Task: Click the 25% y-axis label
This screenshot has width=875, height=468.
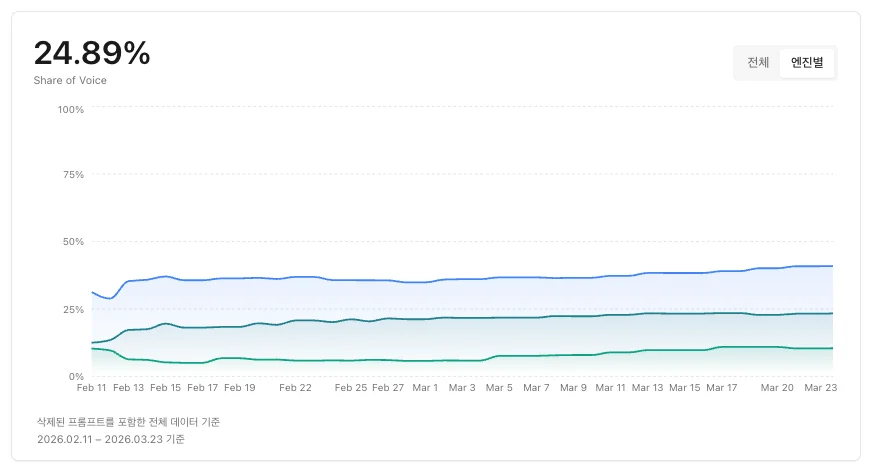Action: [x=73, y=309]
